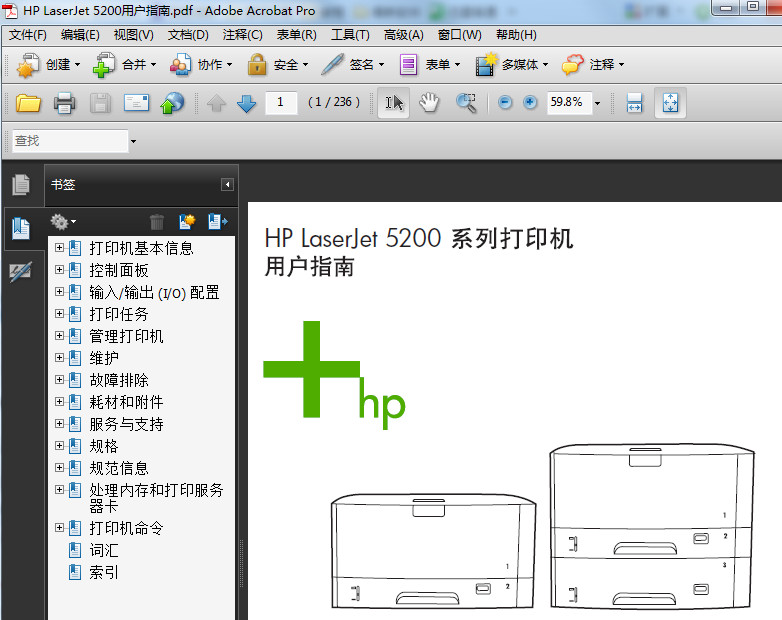782x620 pixels.
Task: Click the Save floppy disk icon
Action: [100, 103]
